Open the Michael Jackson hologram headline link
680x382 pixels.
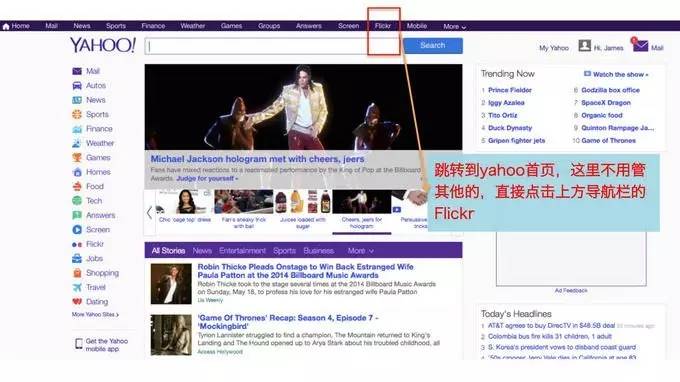tap(258, 159)
